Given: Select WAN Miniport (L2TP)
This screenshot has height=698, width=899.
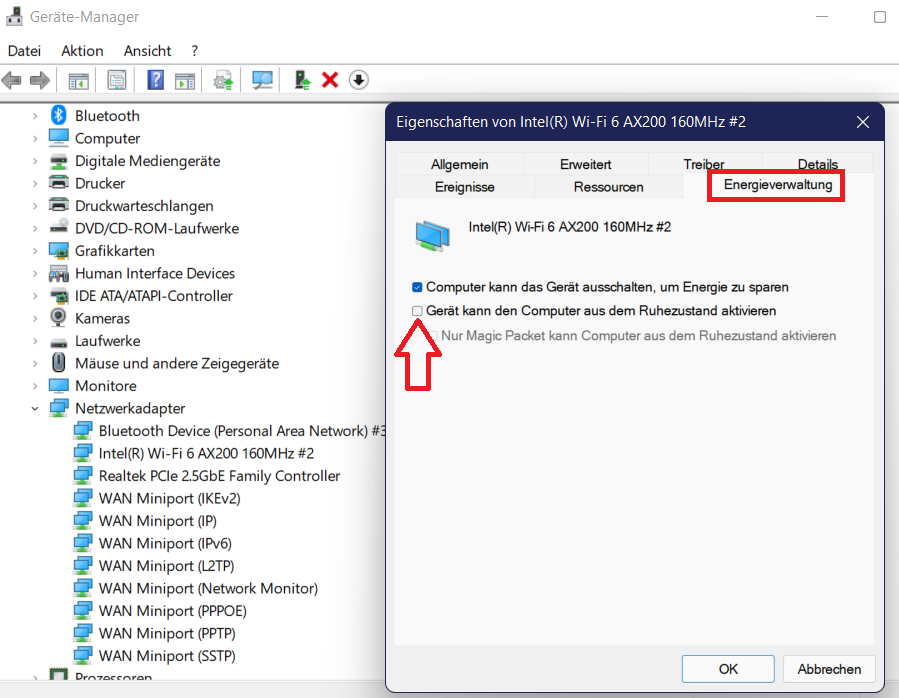Looking at the screenshot, I should 166,566.
